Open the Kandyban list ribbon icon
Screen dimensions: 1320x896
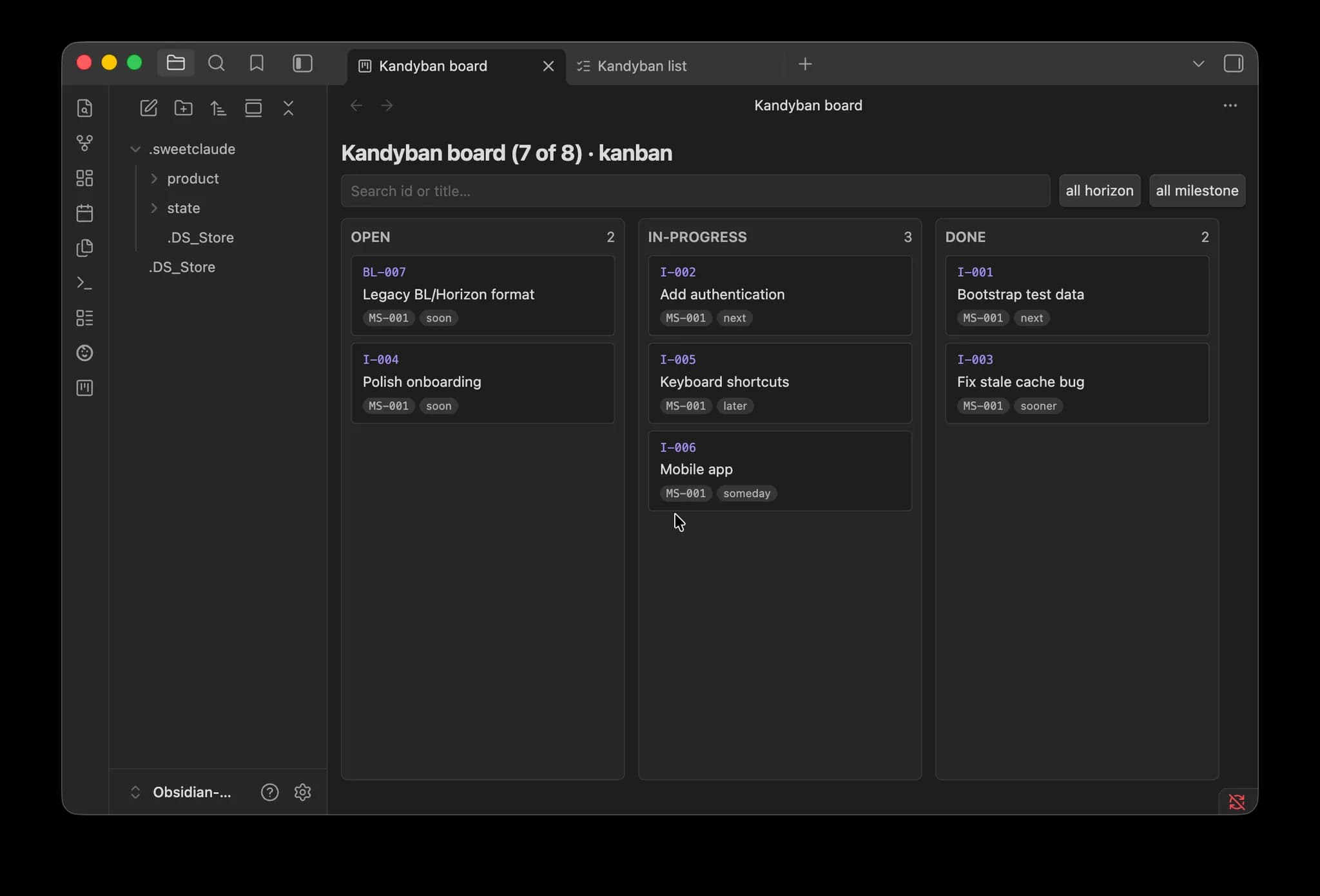(84, 318)
